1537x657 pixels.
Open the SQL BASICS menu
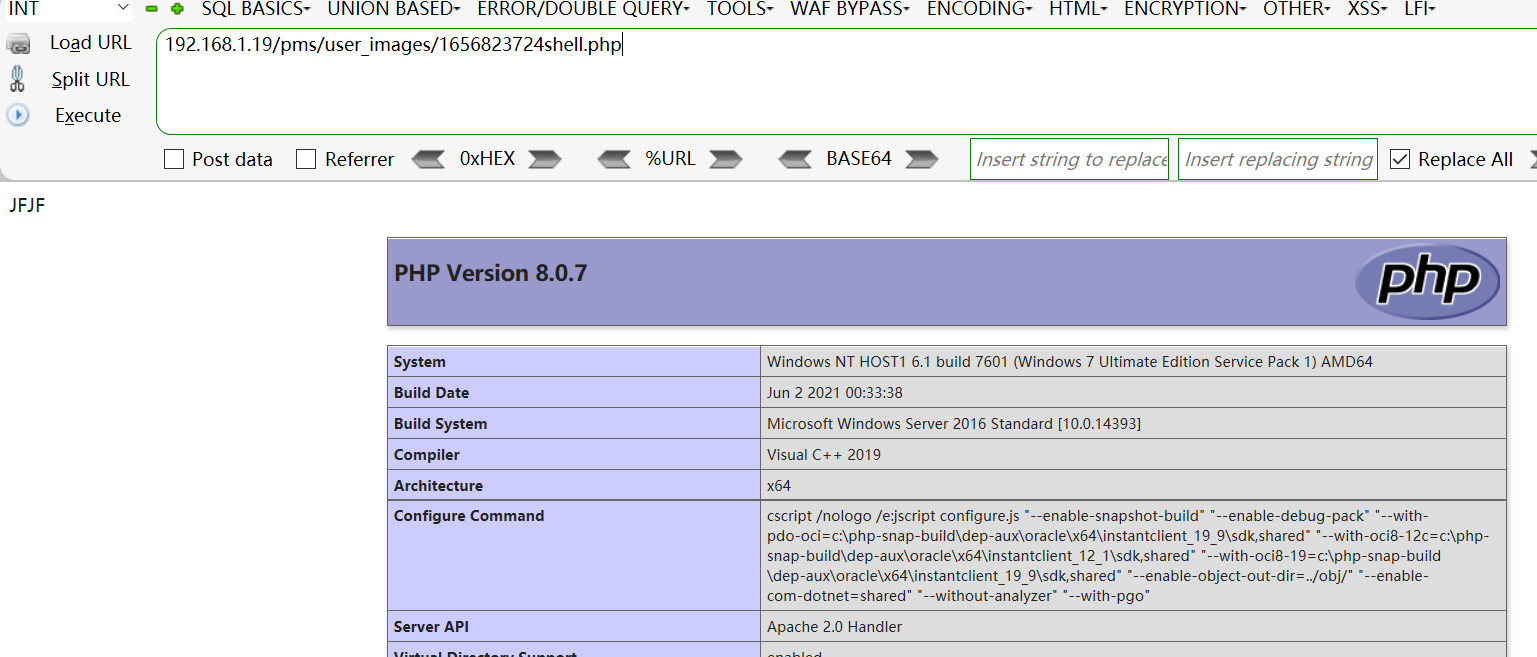pos(255,9)
